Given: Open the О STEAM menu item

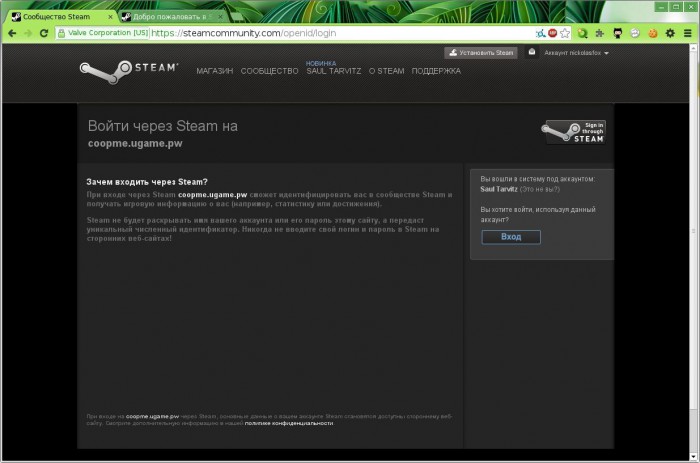Looking at the screenshot, I should click(387, 71).
